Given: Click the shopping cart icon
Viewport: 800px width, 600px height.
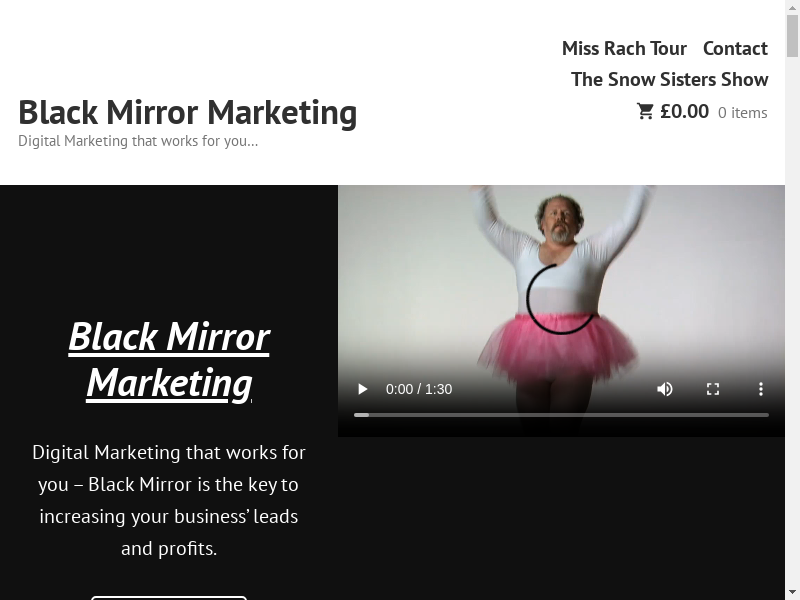Looking at the screenshot, I should click(645, 111).
